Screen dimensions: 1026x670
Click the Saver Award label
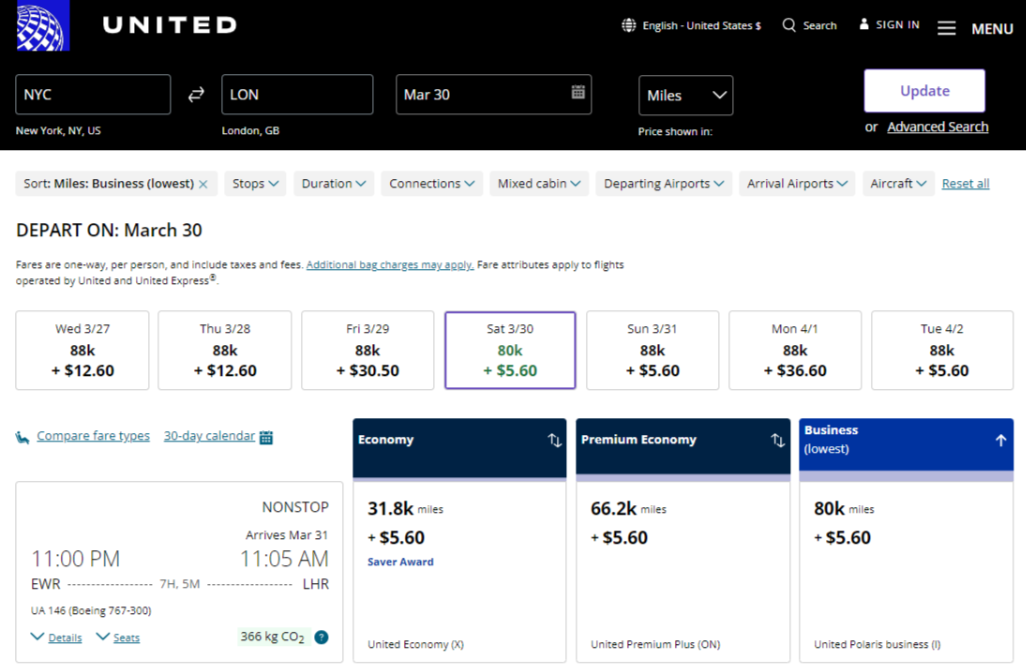pyautogui.click(x=400, y=562)
